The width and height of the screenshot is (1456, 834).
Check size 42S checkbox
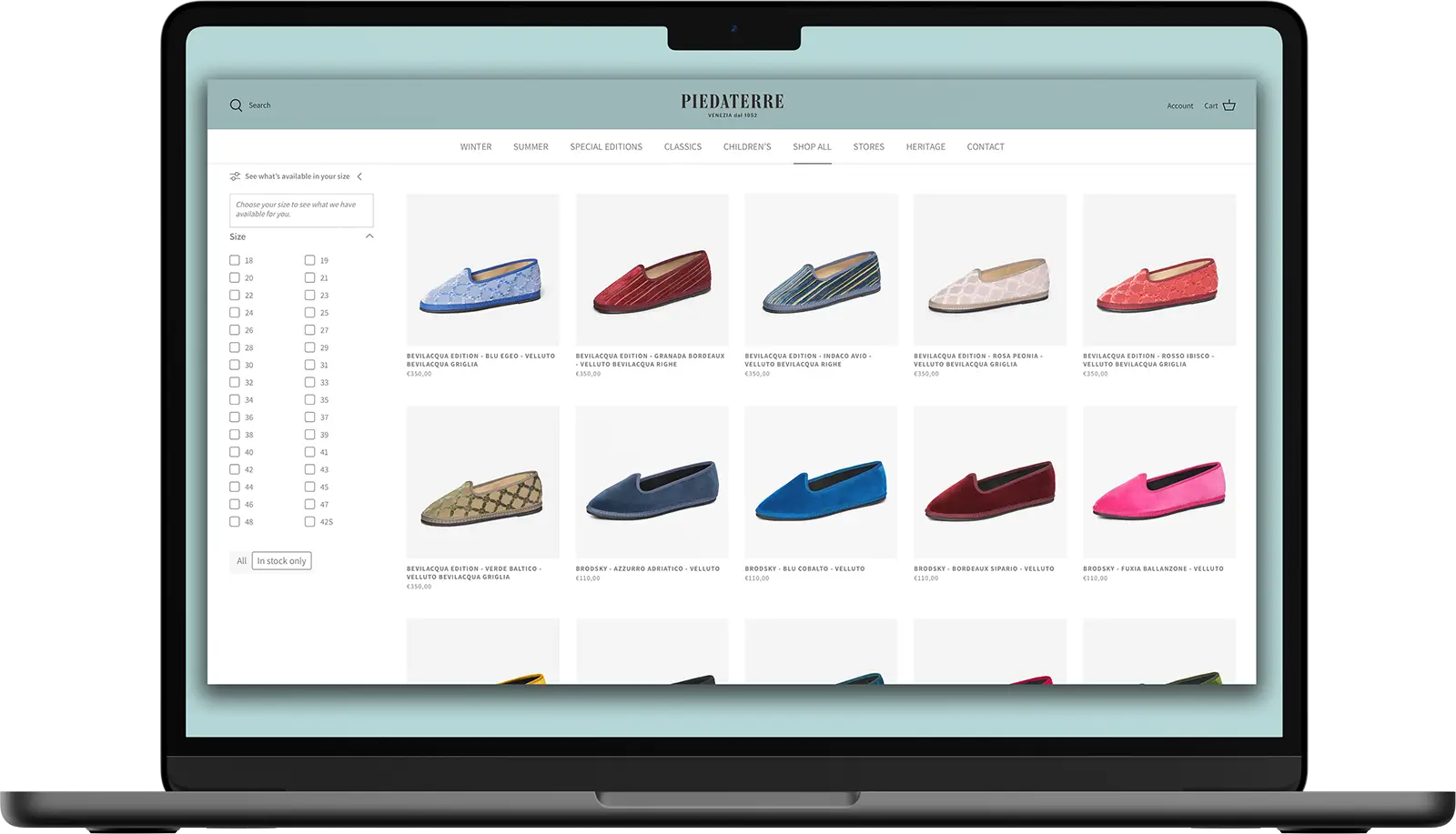(x=309, y=522)
